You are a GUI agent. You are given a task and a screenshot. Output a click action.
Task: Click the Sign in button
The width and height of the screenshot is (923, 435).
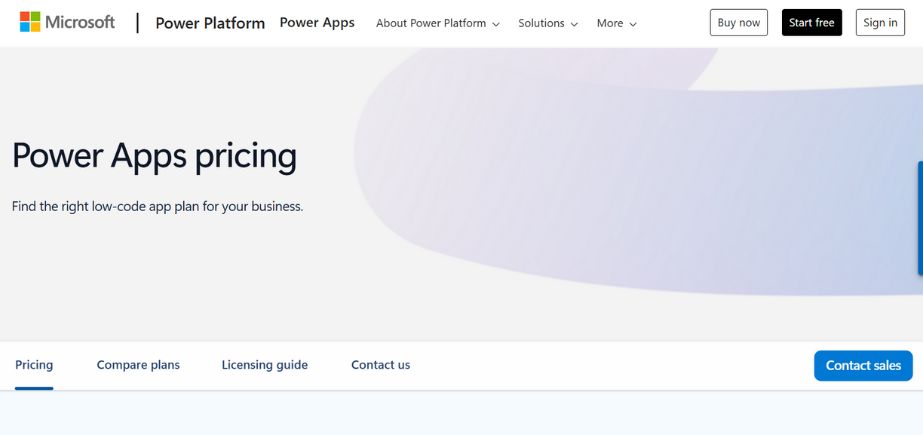[880, 22]
